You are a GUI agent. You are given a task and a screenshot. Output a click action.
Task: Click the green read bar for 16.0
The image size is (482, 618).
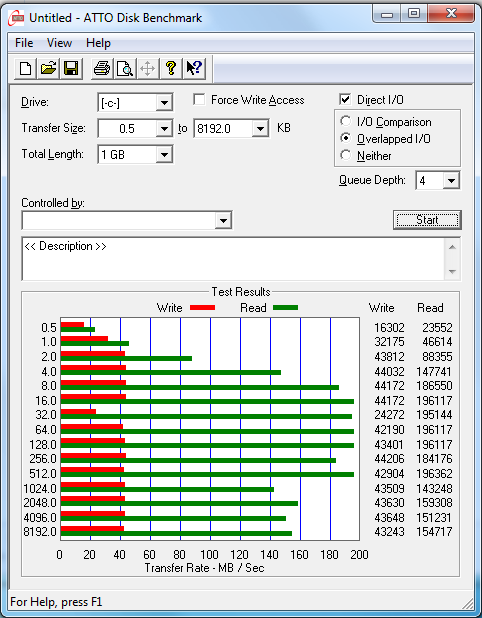[x=207, y=402]
